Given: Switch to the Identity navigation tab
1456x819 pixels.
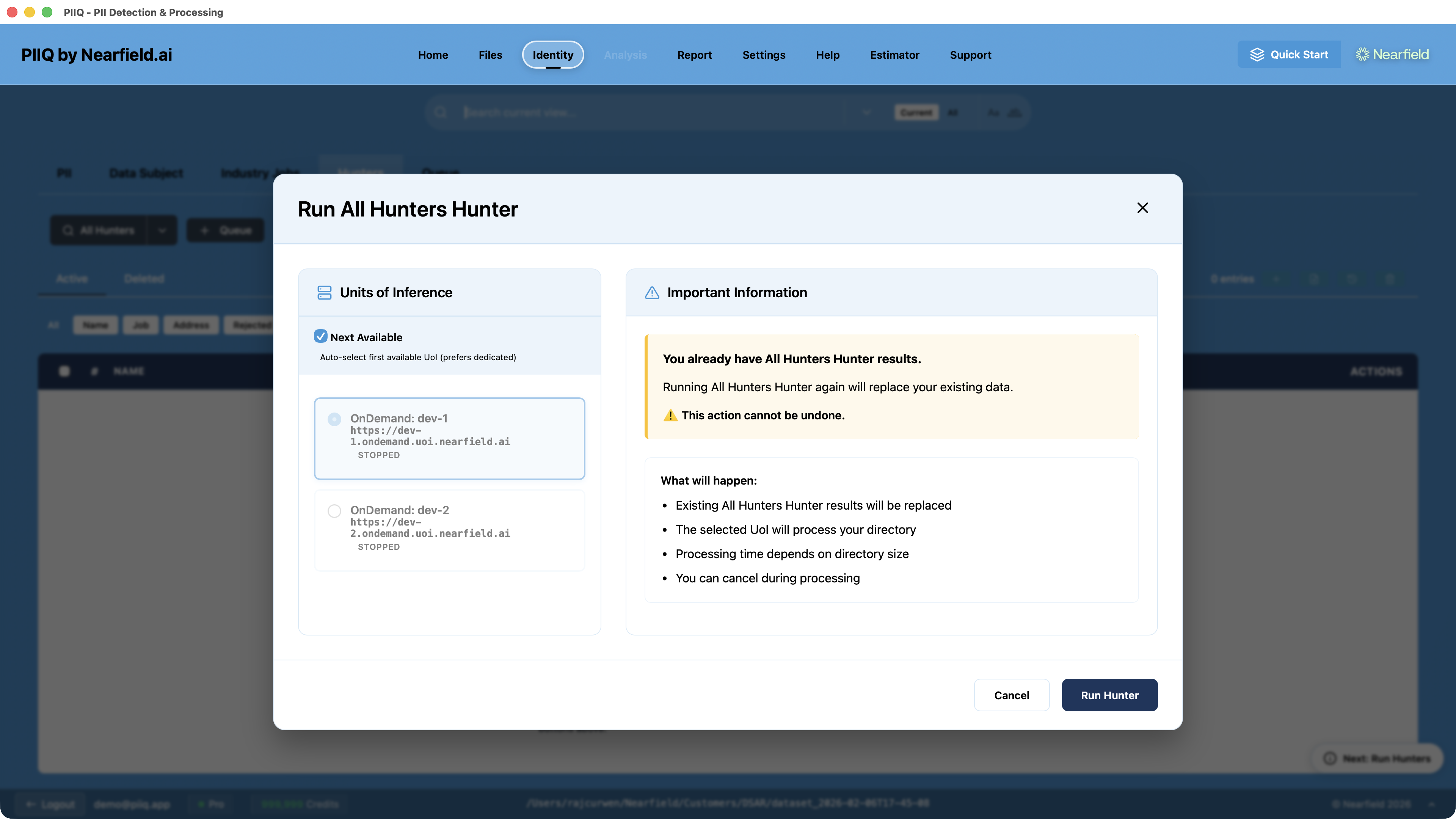Looking at the screenshot, I should [552, 55].
